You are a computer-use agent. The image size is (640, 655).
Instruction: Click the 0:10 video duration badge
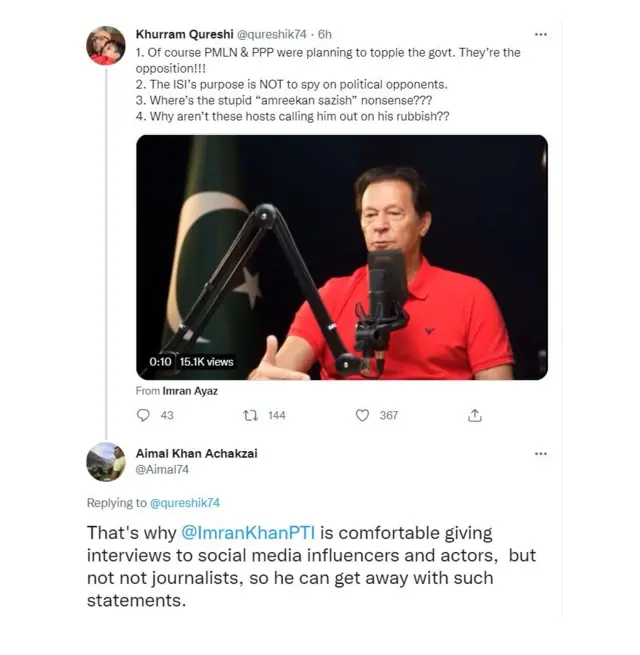[161, 362]
